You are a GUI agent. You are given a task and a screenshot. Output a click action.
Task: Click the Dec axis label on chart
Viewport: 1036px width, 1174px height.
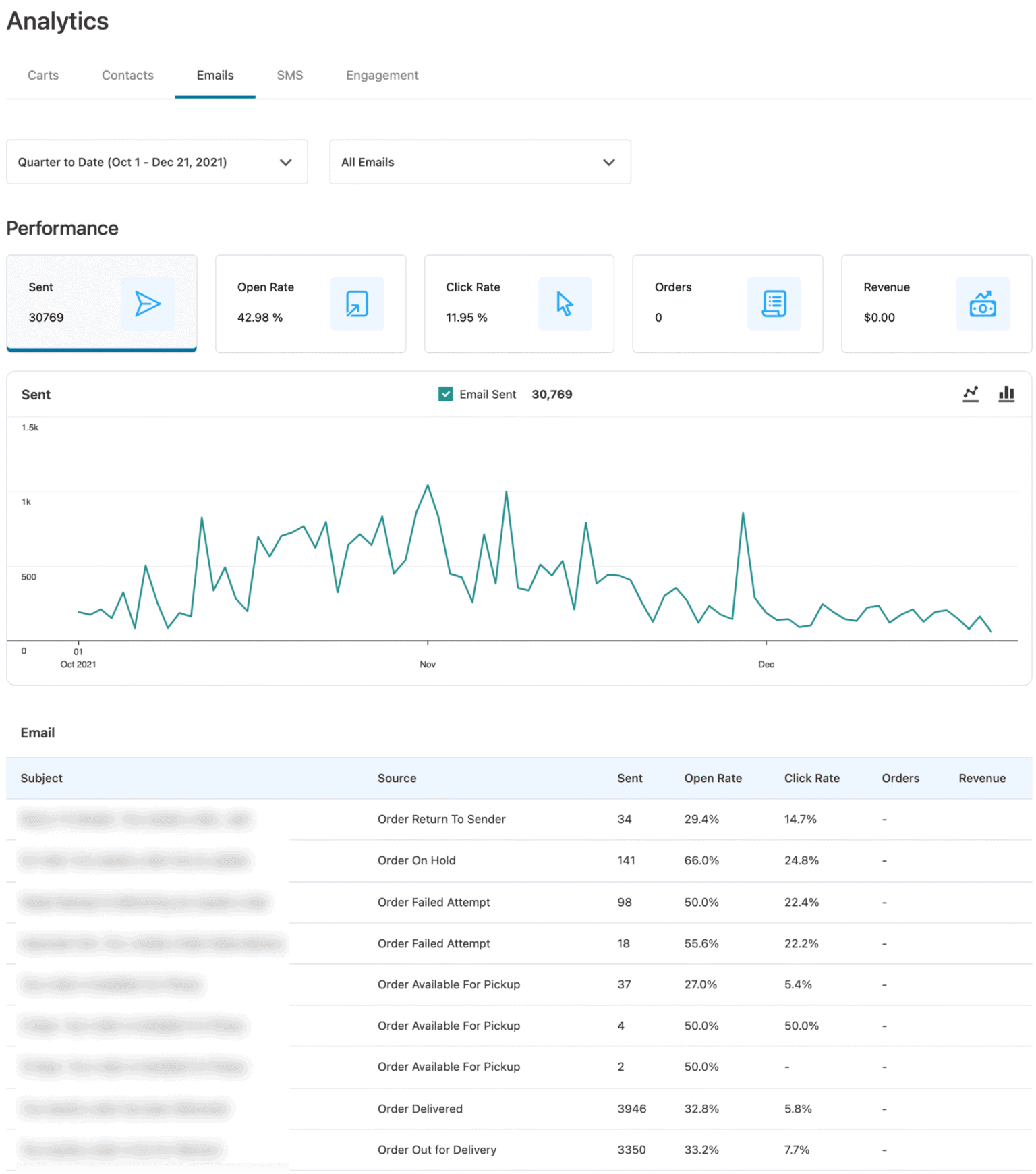[x=766, y=665]
